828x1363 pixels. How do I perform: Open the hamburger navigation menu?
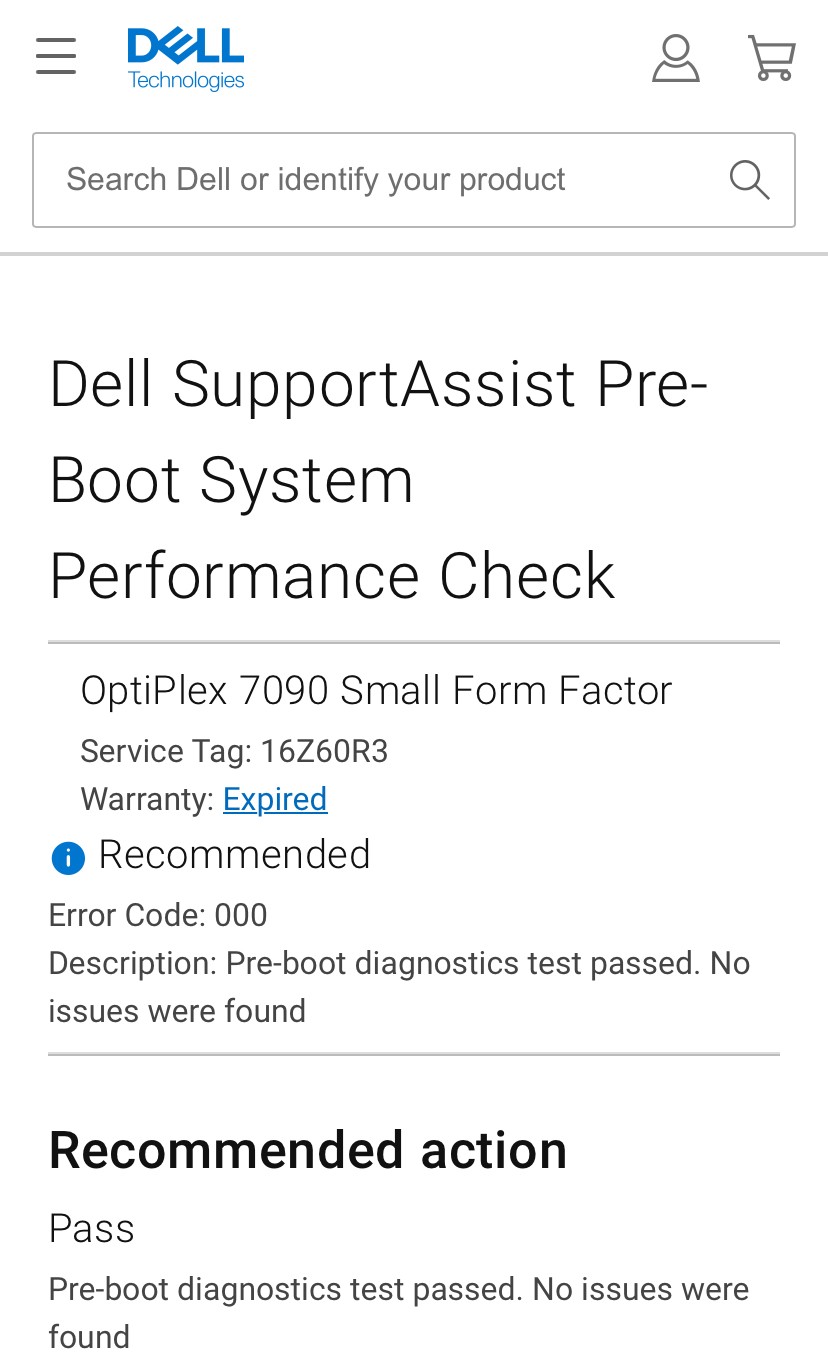click(56, 56)
